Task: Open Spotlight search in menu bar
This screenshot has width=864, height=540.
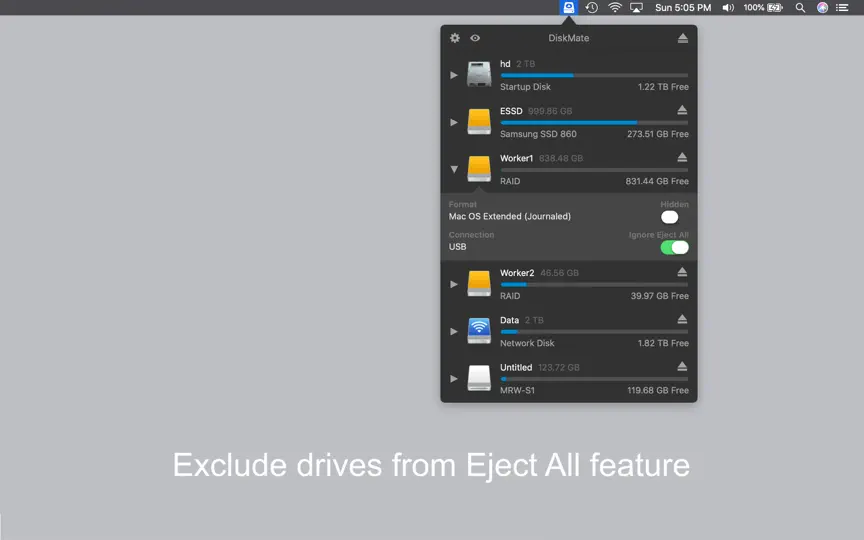Action: (x=800, y=8)
